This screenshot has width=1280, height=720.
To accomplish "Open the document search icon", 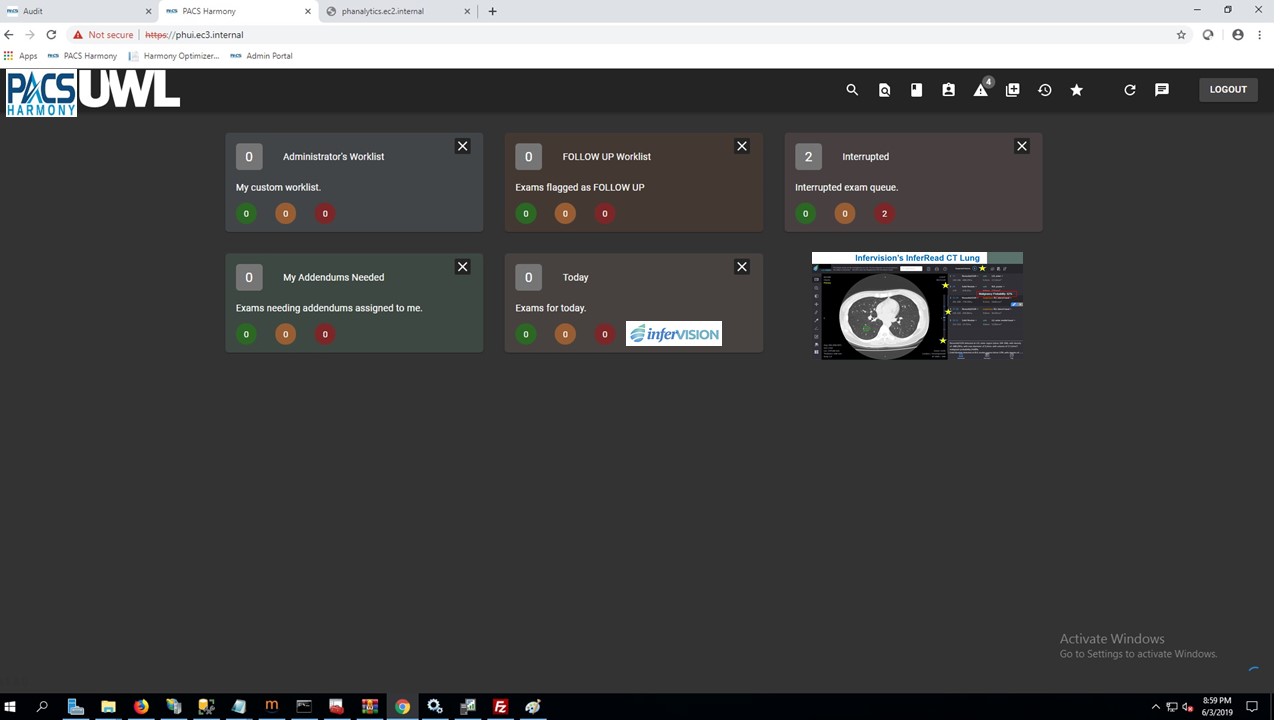I will click(x=884, y=90).
